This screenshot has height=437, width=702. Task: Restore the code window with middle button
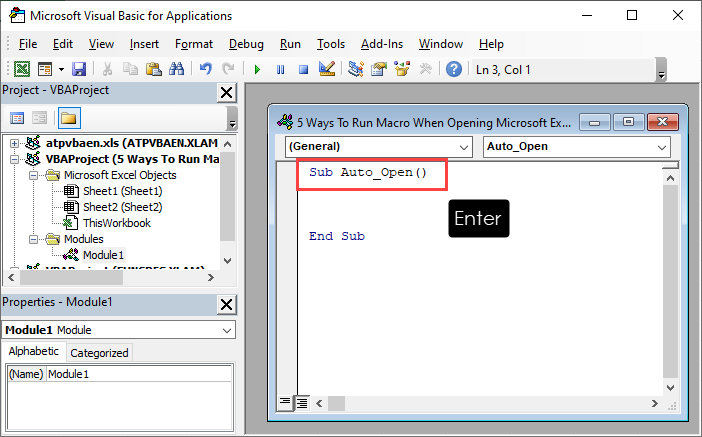[628, 122]
